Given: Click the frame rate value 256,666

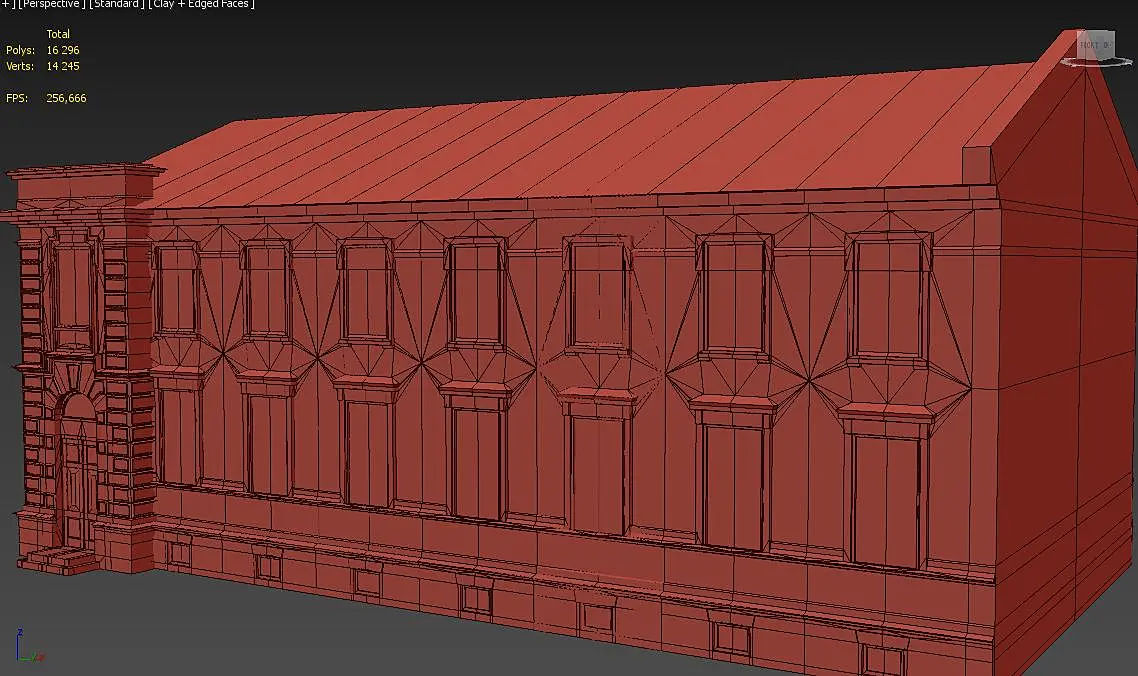Looking at the screenshot, I should pos(66,98).
